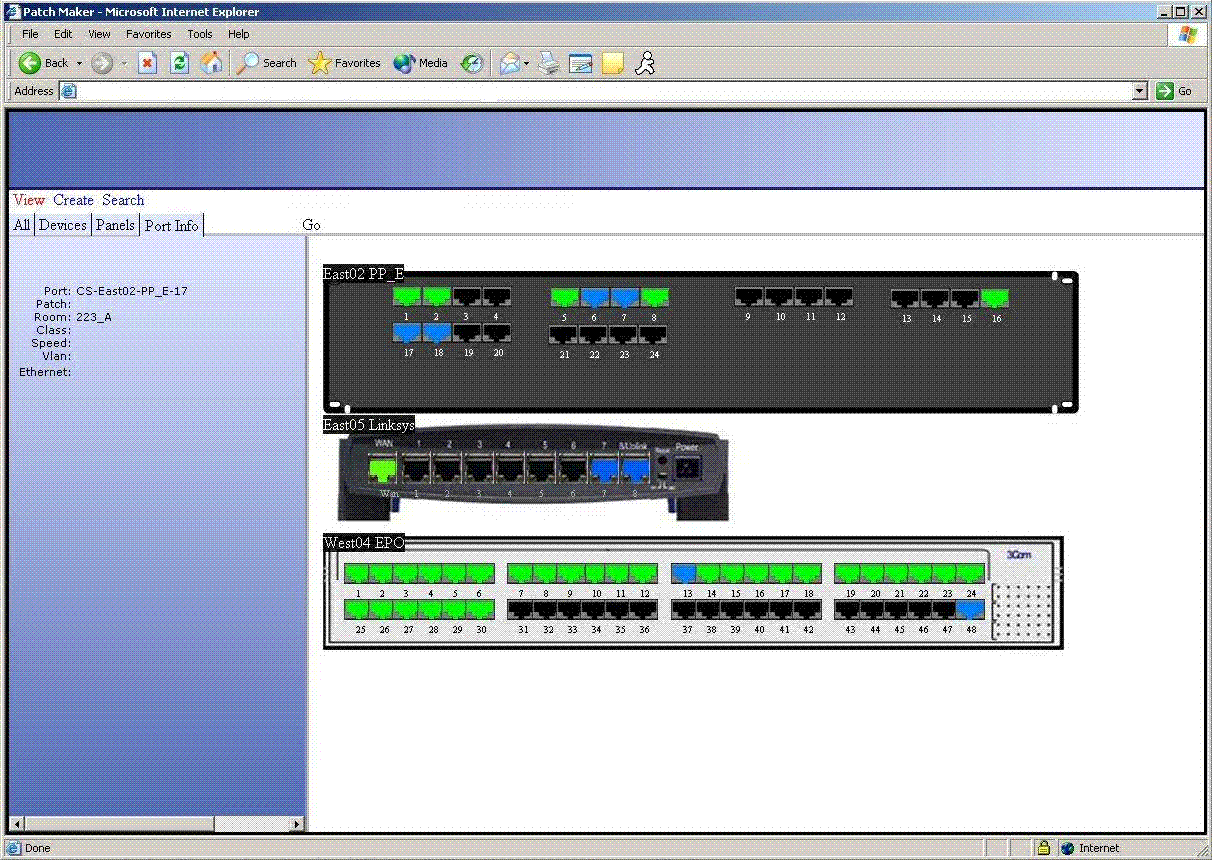Click the Create link
This screenshot has width=1212, height=860.
73,200
